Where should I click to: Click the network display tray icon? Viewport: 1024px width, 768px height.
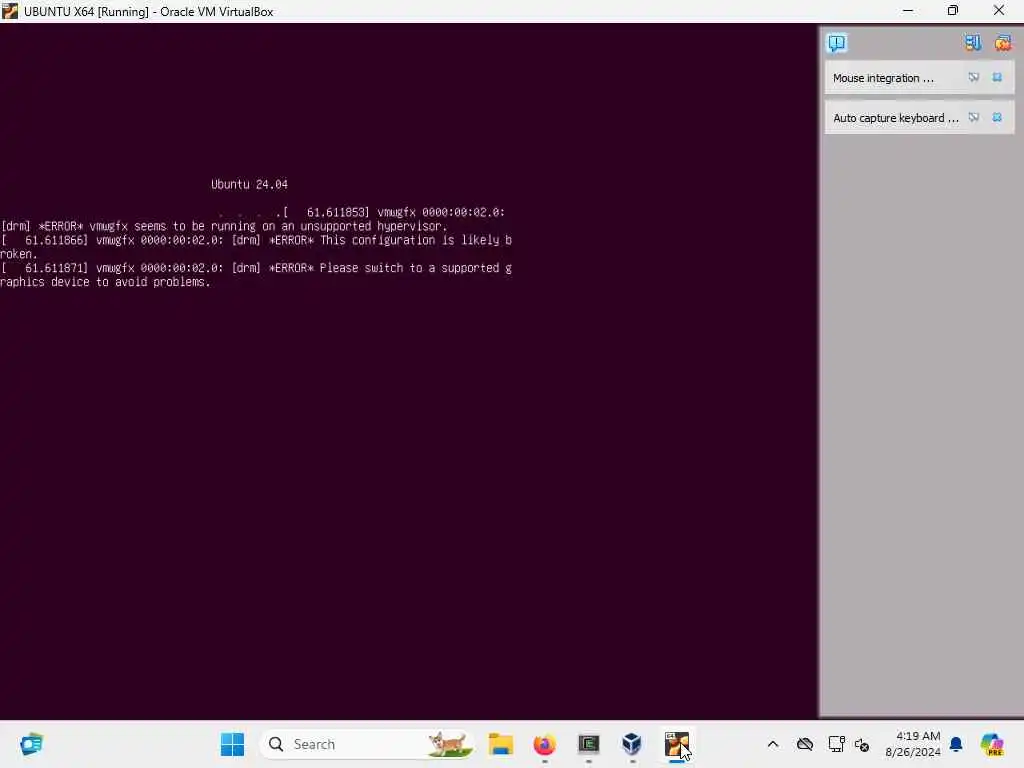coord(836,744)
